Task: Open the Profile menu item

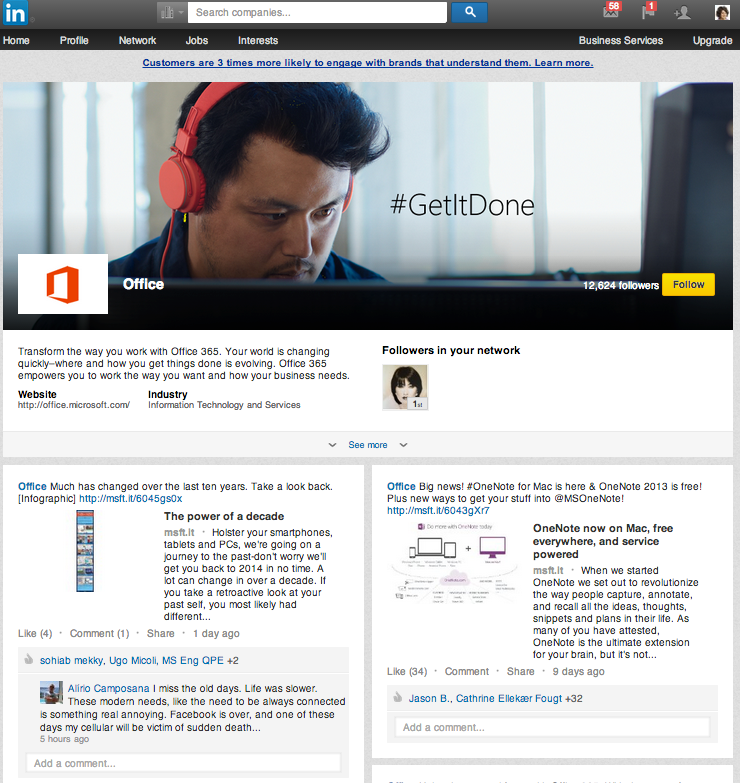Action: point(74,40)
